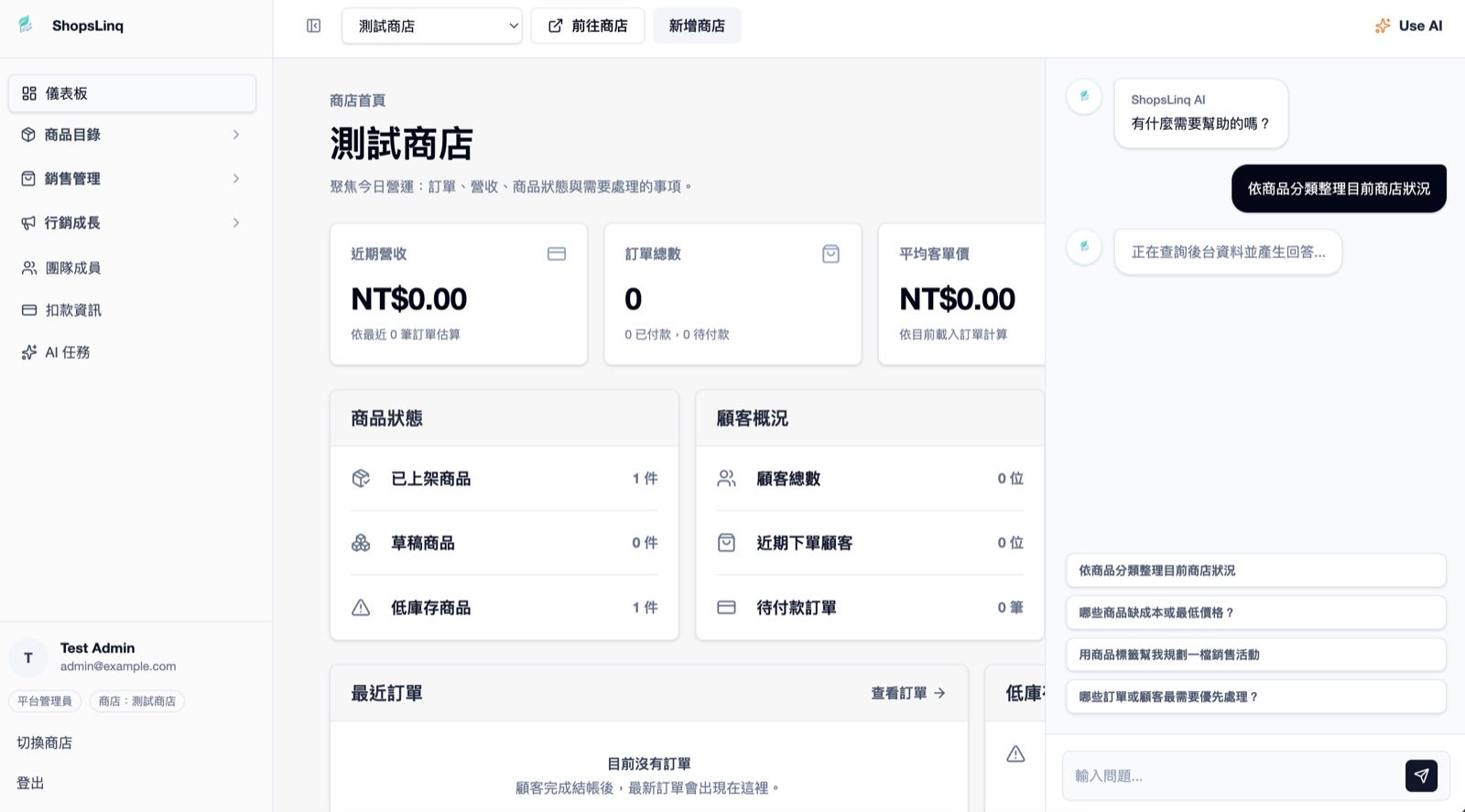Viewport: 1465px width, 812px height.
Task: Click the bag icon in 訂單總數 card
Action: coord(830,254)
